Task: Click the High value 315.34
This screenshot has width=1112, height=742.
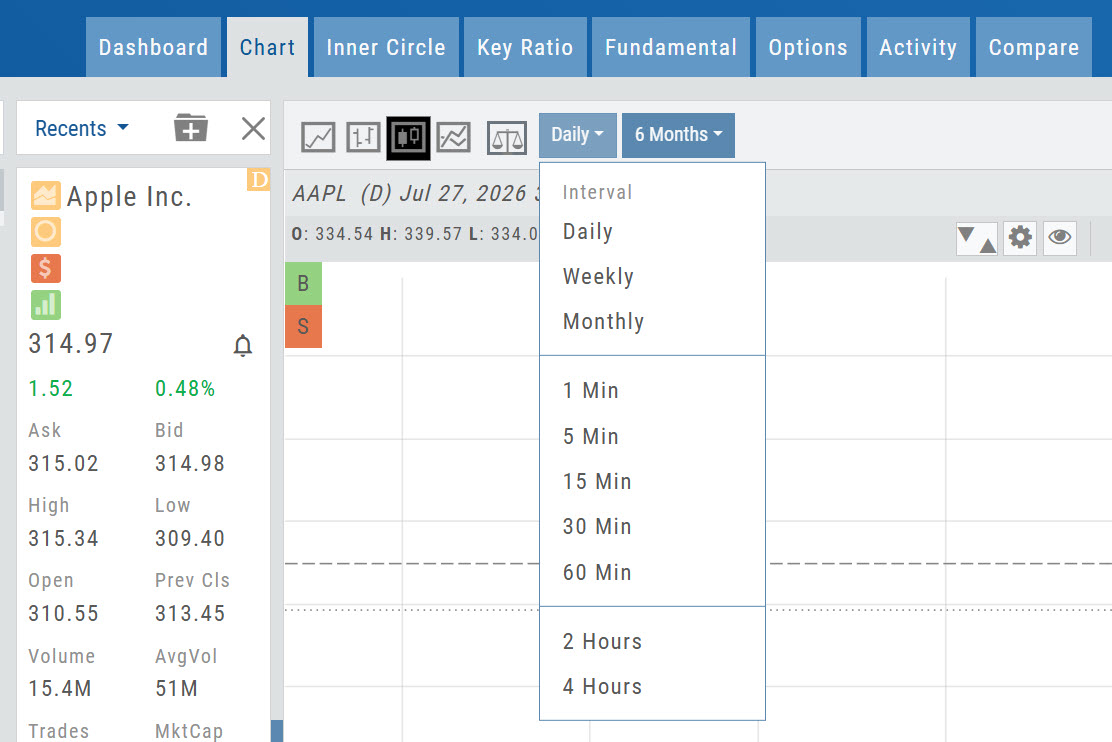Action: [x=63, y=539]
